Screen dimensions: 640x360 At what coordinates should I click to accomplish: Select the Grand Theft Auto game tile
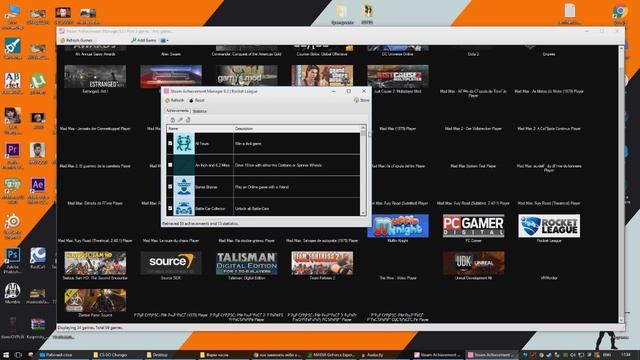click(x=322, y=76)
